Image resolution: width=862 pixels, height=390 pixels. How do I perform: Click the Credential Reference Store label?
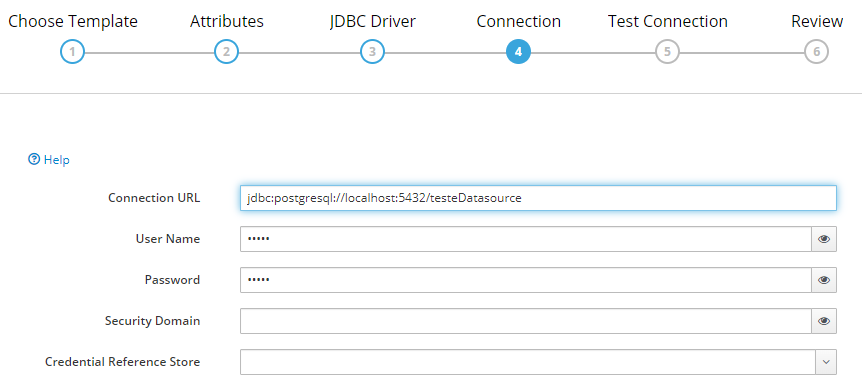(x=123, y=362)
